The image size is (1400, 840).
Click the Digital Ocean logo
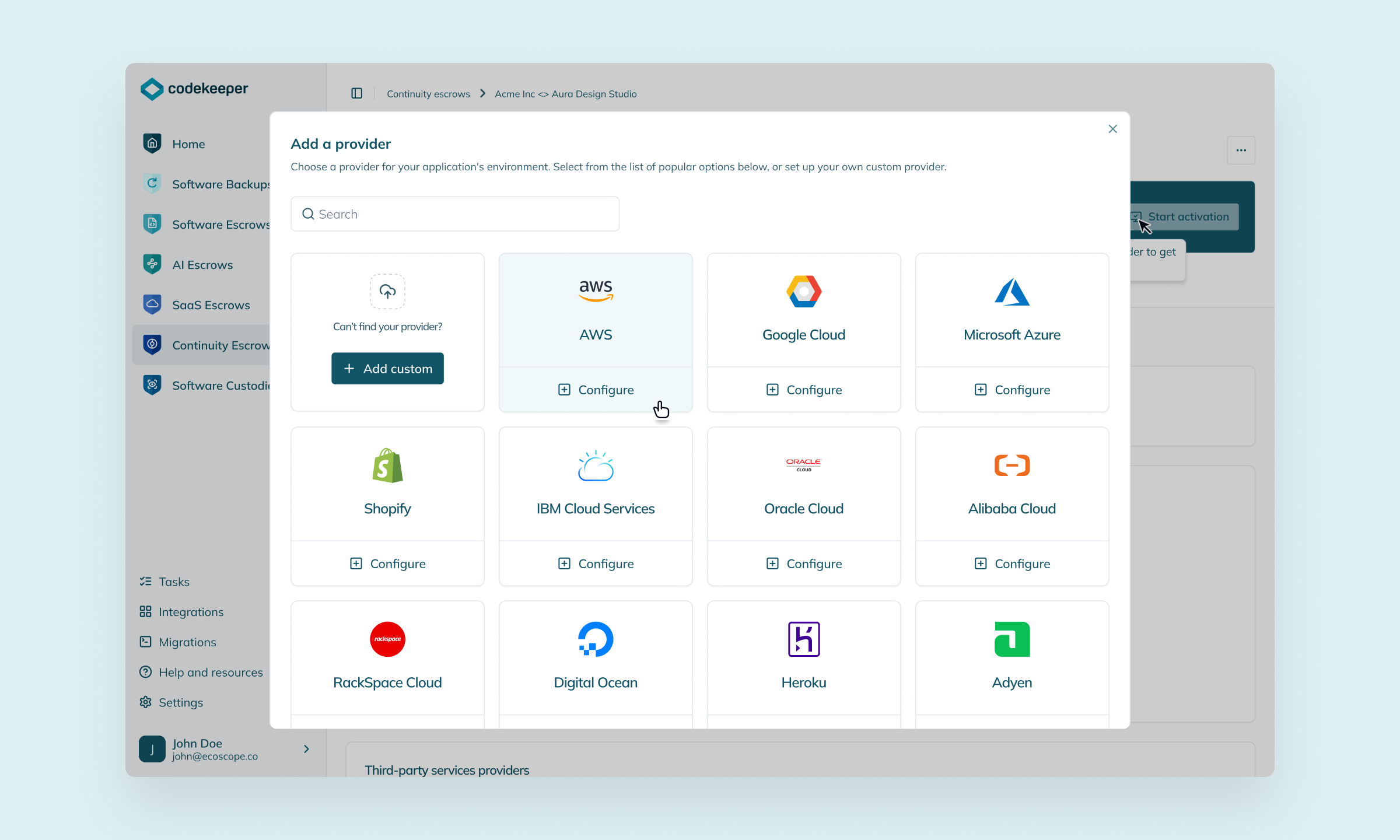pyautogui.click(x=596, y=639)
